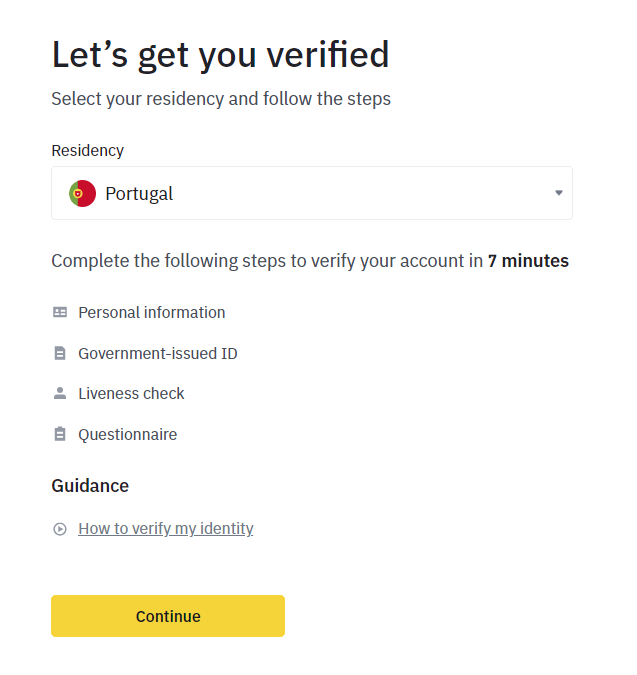Select the 'Personal information' step text
This screenshot has width=637, height=675.
pyautogui.click(x=151, y=312)
